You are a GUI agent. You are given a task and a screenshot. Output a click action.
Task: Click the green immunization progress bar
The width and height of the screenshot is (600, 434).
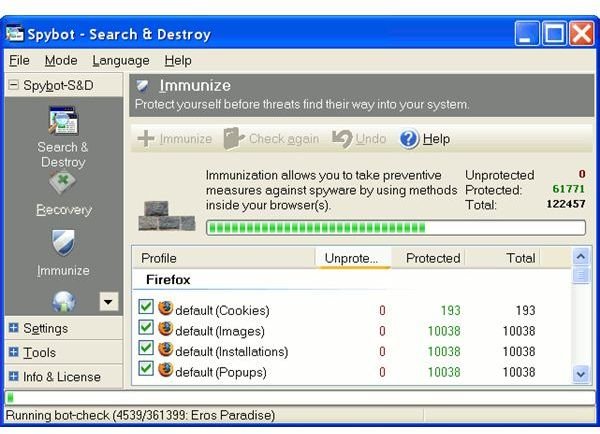tap(396, 228)
